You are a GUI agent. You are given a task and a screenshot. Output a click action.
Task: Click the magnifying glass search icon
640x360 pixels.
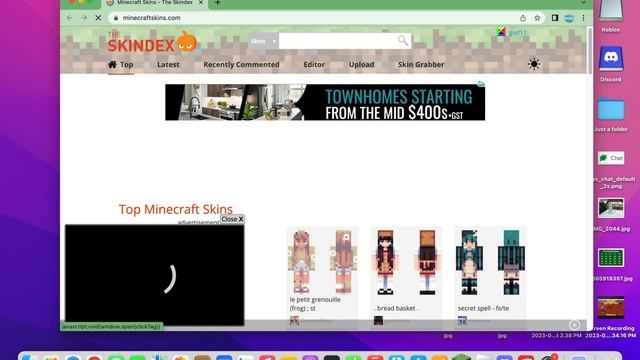pos(403,41)
